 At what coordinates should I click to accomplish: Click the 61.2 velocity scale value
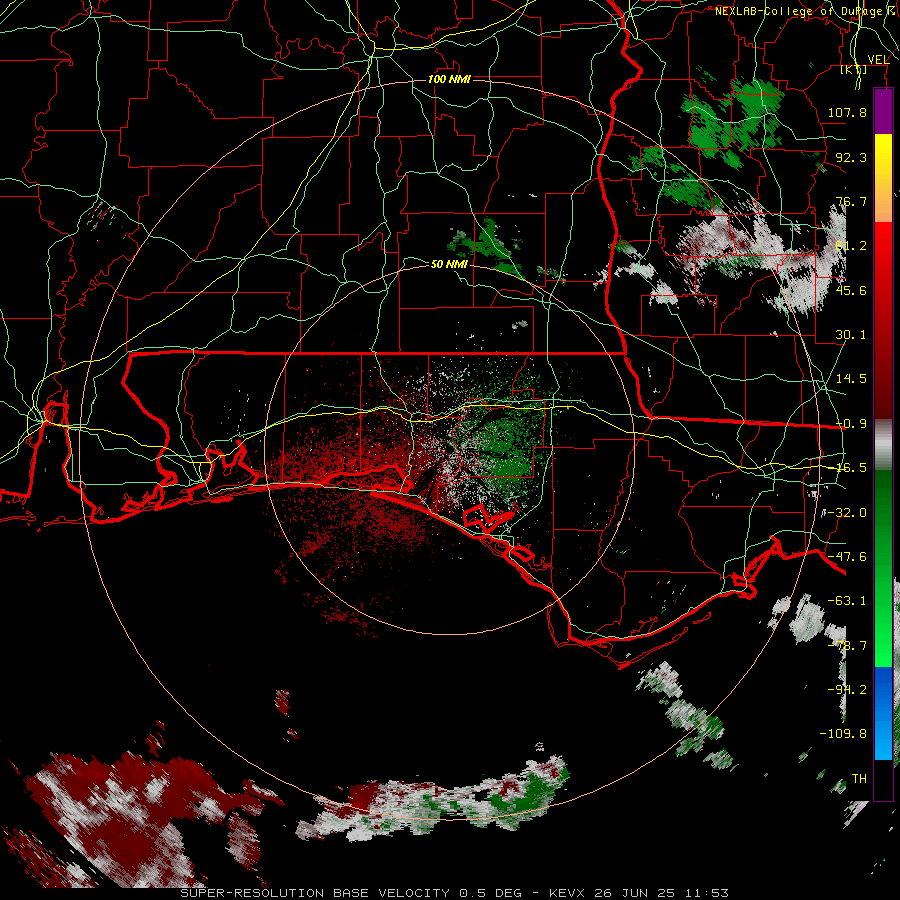pos(851,246)
